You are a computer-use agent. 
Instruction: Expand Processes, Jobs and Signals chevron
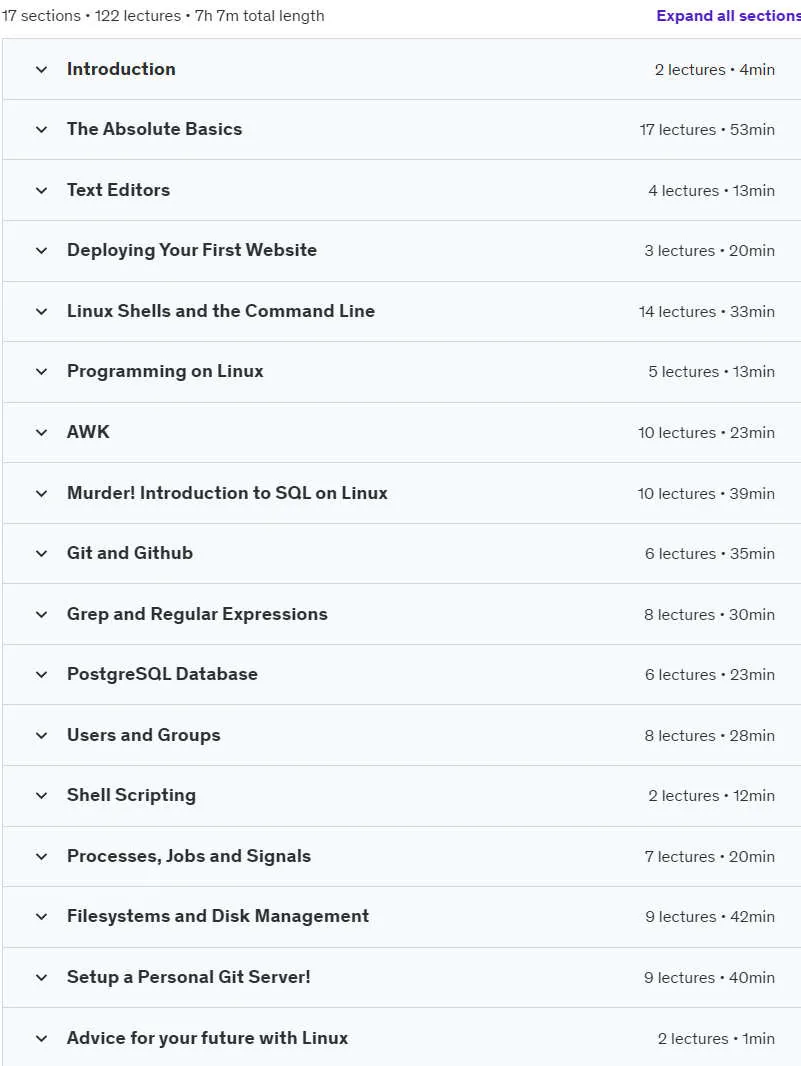(41, 856)
